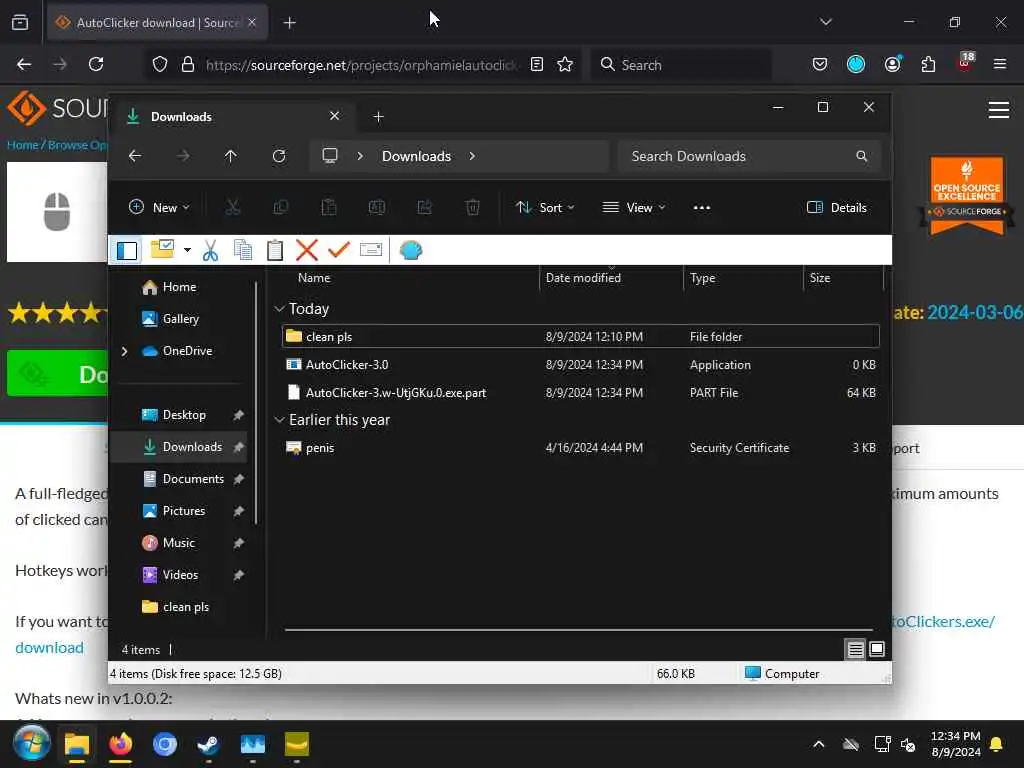Click the This PC monitor icon in address bar
This screenshot has height=768, width=1024.
pyautogui.click(x=330, y=156)
